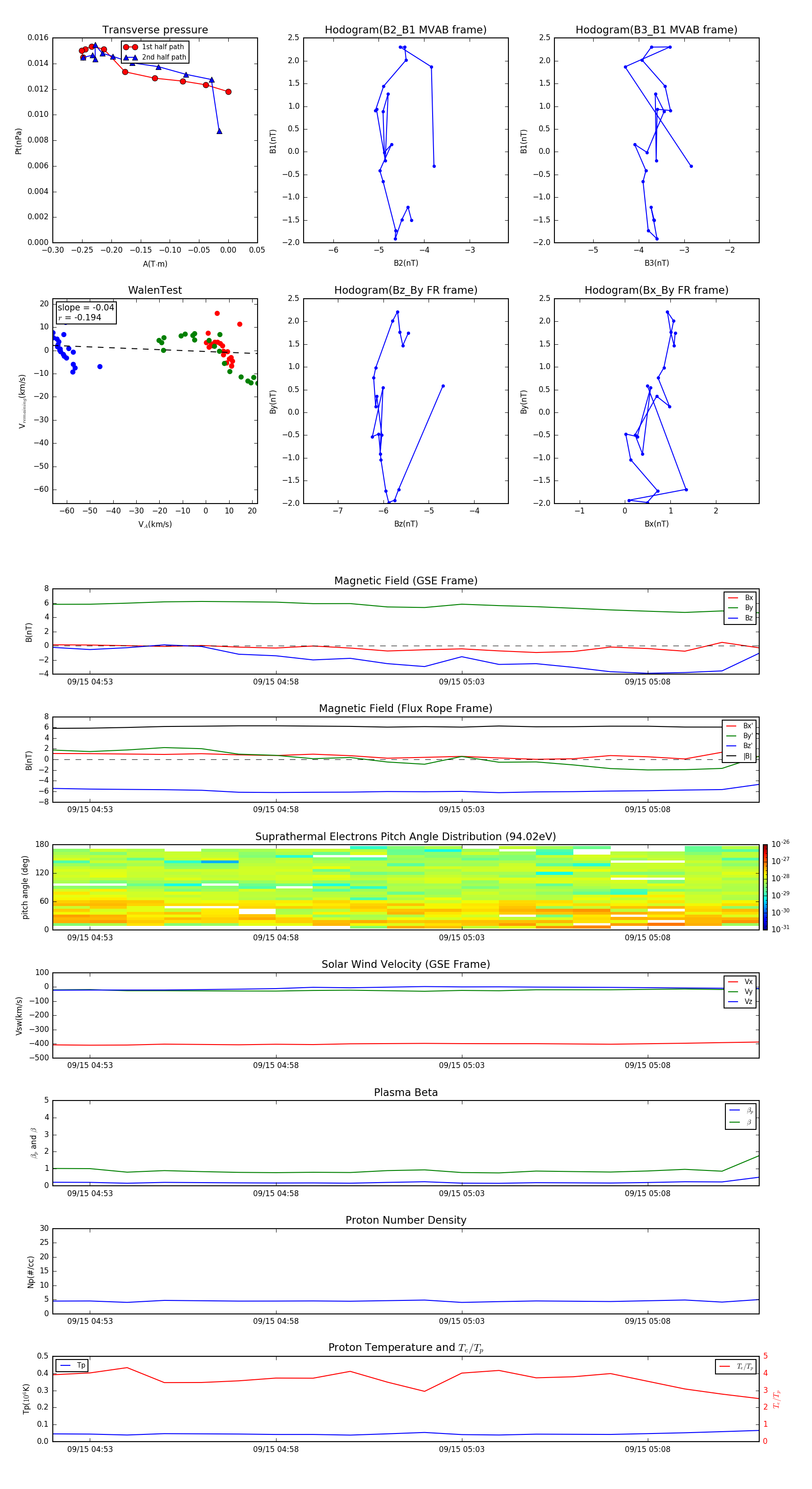
Task: Click the red Te/Tp right-axis label
Action: [777, 1399]
